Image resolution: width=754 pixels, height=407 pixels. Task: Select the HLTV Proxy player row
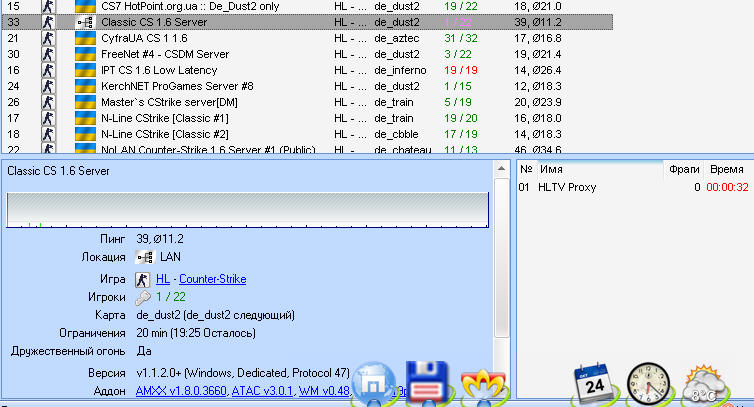point(634,188)
